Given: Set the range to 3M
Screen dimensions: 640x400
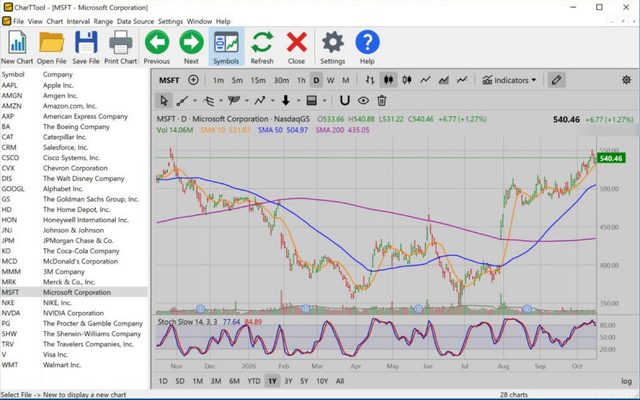Looking at the screenshot, I should coord(216,381).
